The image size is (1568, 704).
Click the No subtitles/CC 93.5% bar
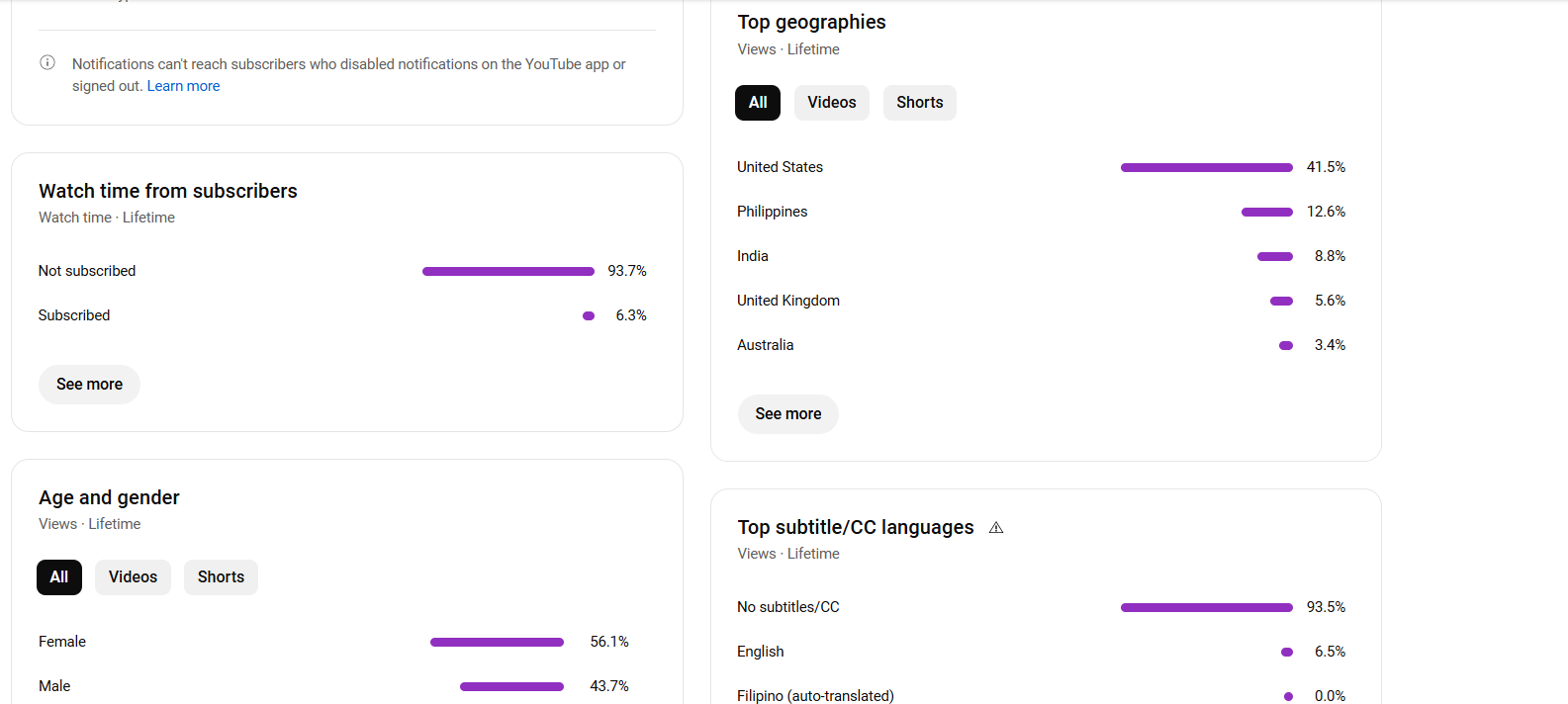(1207, 608)
